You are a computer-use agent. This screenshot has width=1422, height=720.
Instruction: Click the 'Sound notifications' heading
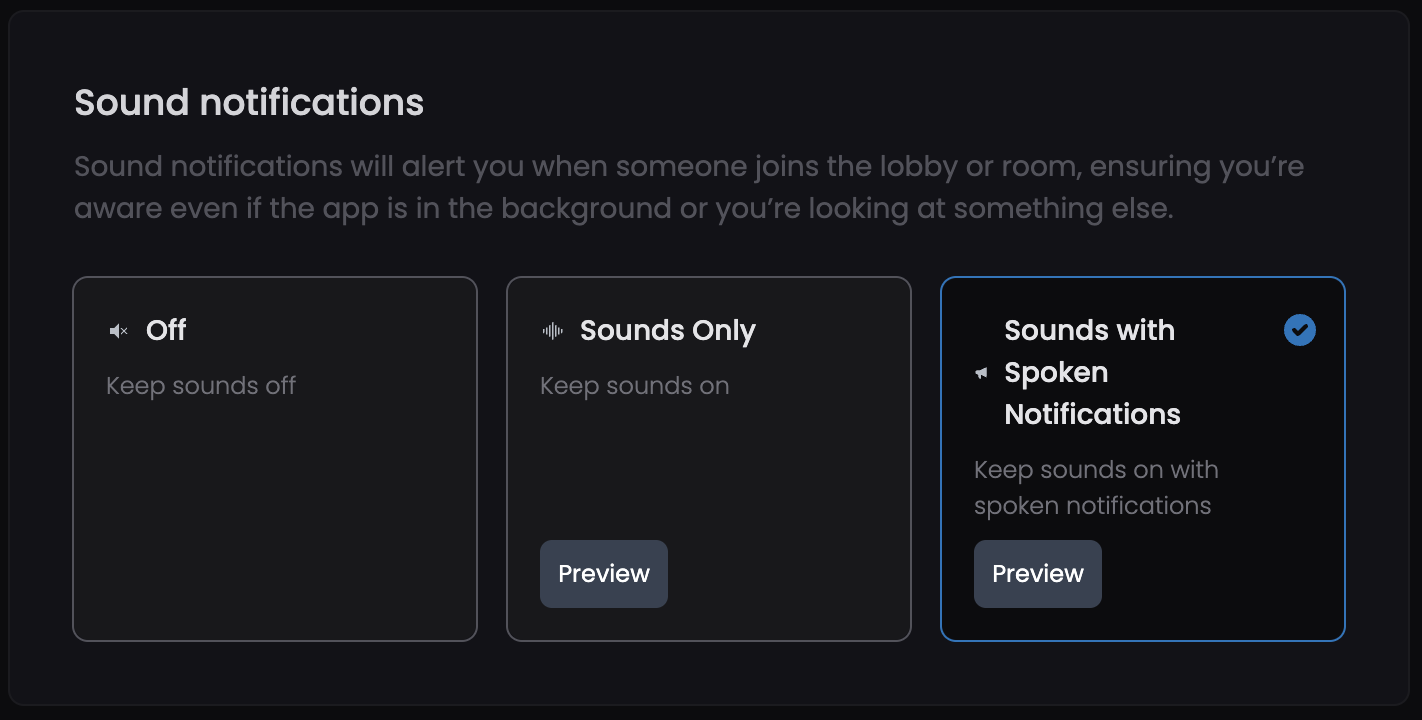tap(249, 103)
